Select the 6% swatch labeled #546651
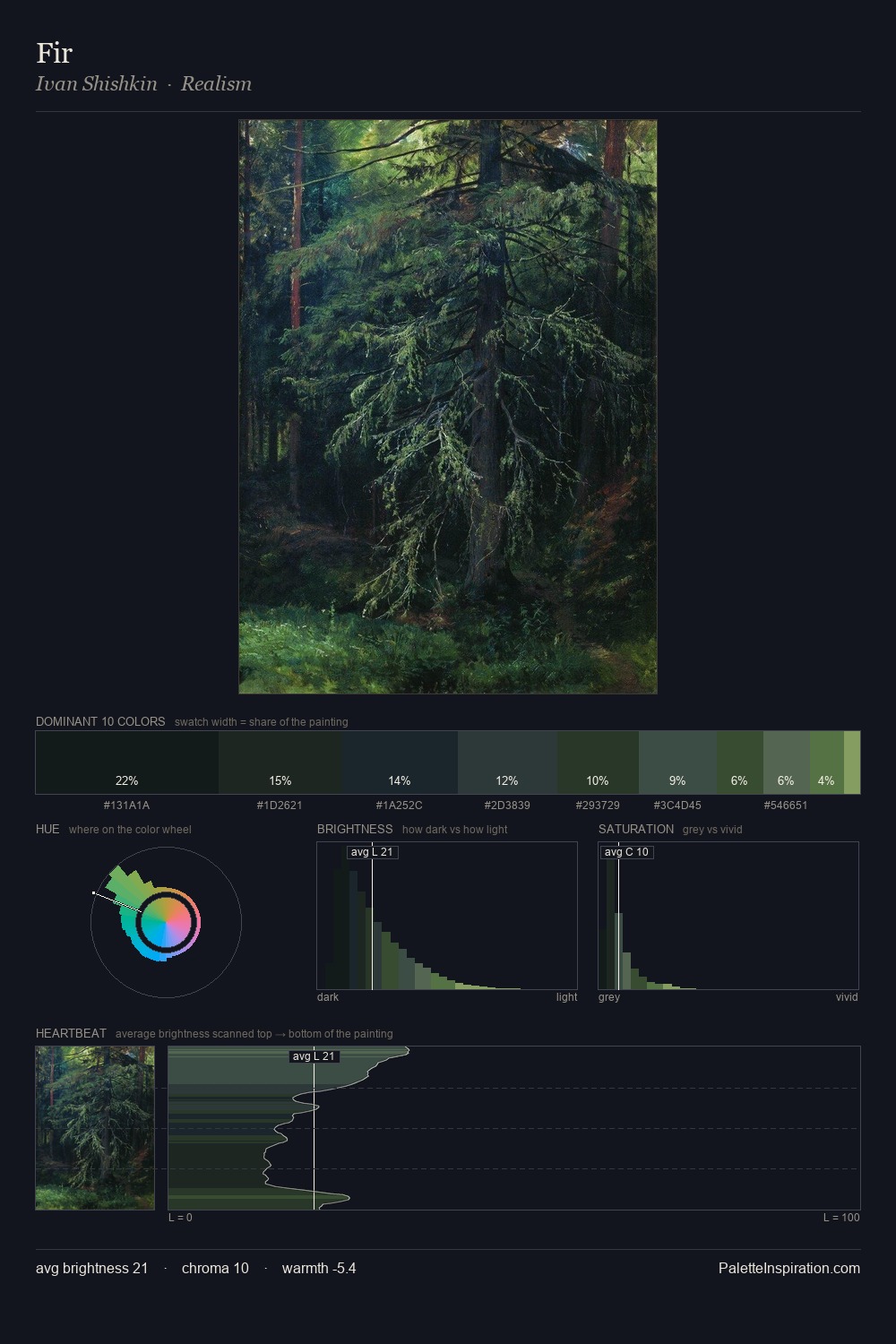The width and height of the screenshot is (896, 1344). tap(786, 762)
